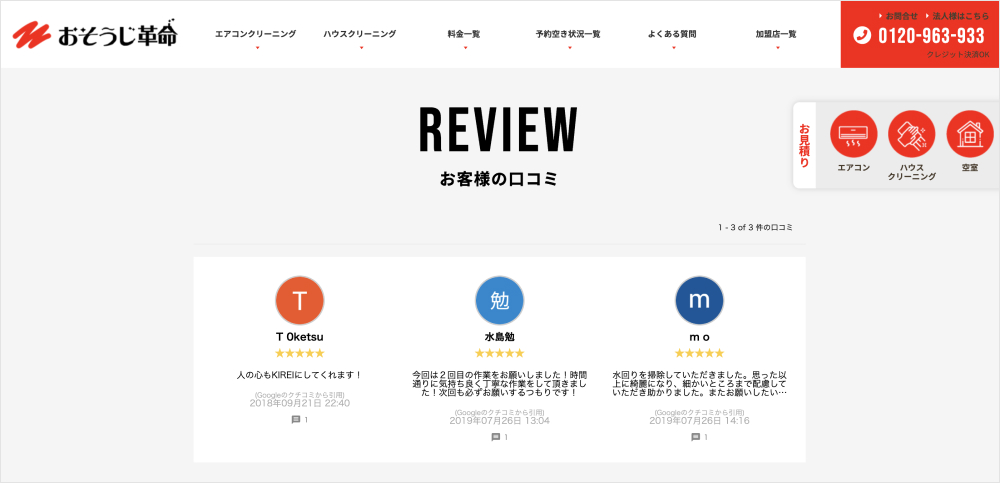The image size is (1000, 483).
Task: Click クレジット決済OK text
Action: pos(958,55)
